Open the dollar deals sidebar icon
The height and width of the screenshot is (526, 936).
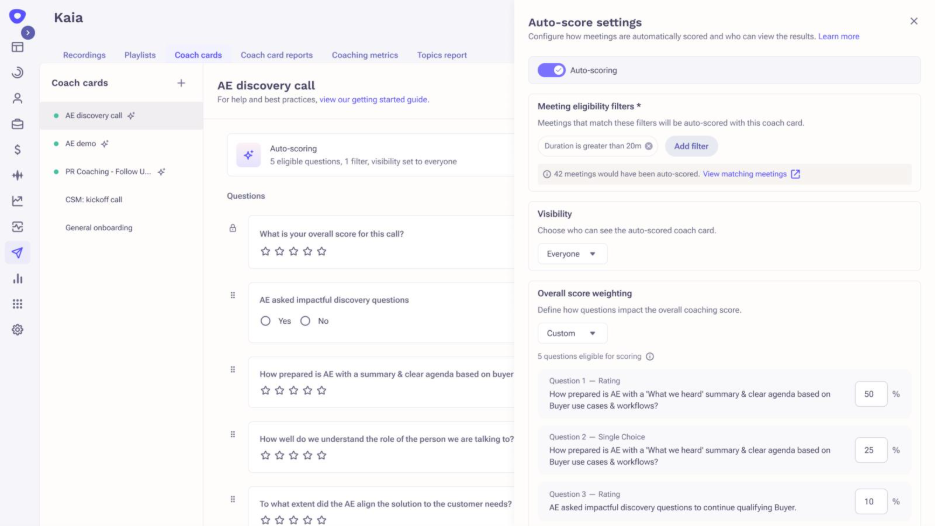(17, 150)
